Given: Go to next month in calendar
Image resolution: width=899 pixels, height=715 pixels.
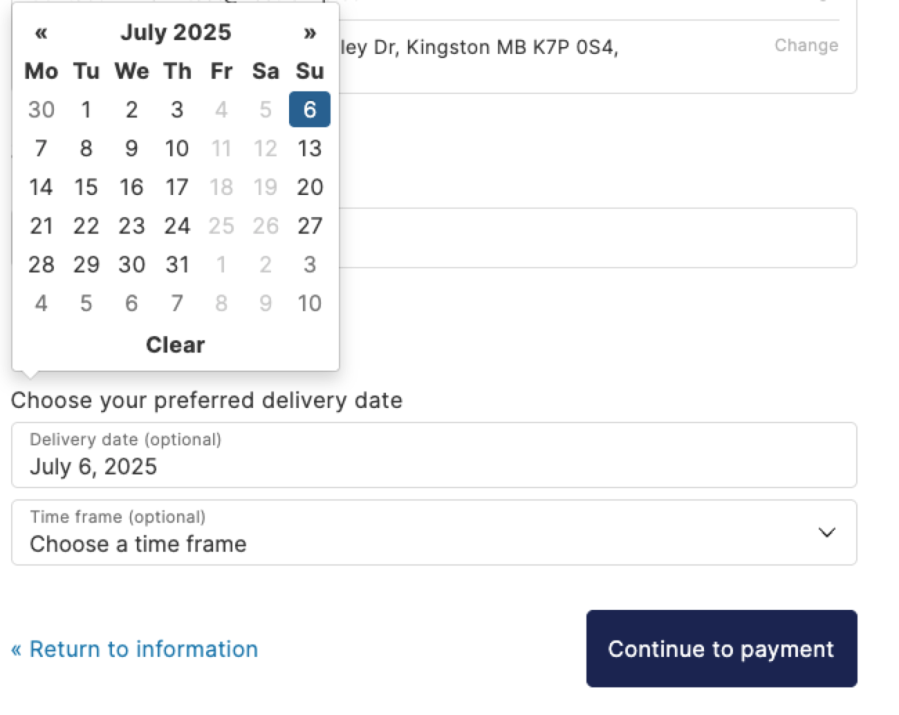Looking at the screenshot, I should pyautogui.click(x=310, y=33).
